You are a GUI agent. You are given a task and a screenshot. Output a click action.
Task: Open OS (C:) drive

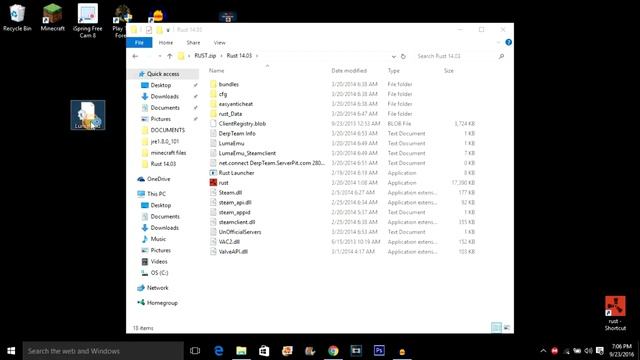(159, 273)
